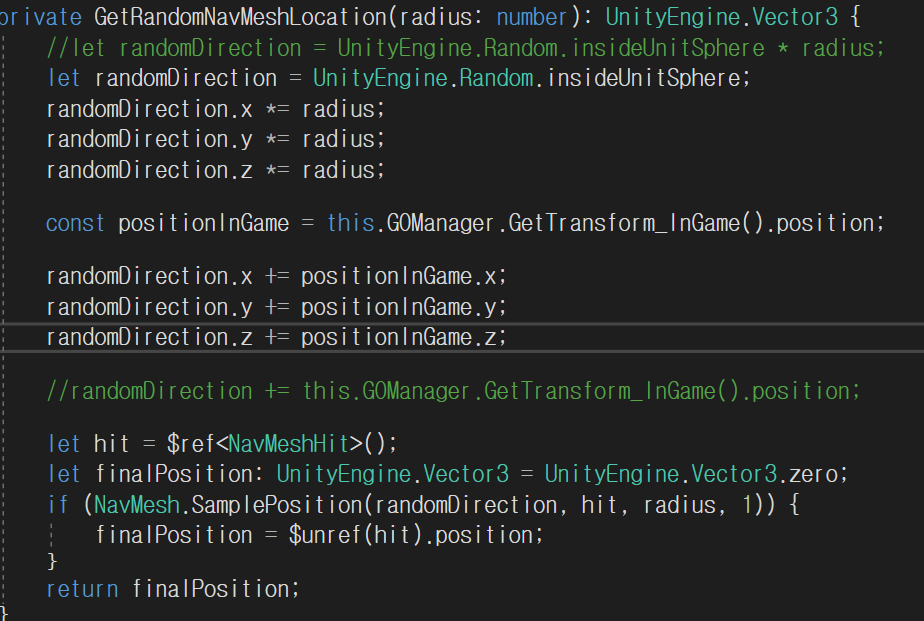Screen dimensions: 924x621
Task: Click 'NavMesh' class name in the if condition
Action: pos(137,505)
